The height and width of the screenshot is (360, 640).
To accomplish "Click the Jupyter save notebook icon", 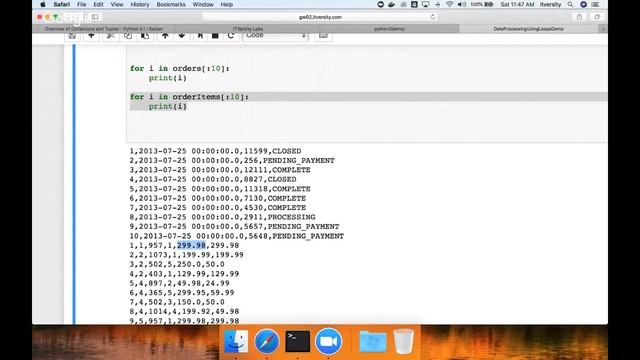I will [72, 36].
